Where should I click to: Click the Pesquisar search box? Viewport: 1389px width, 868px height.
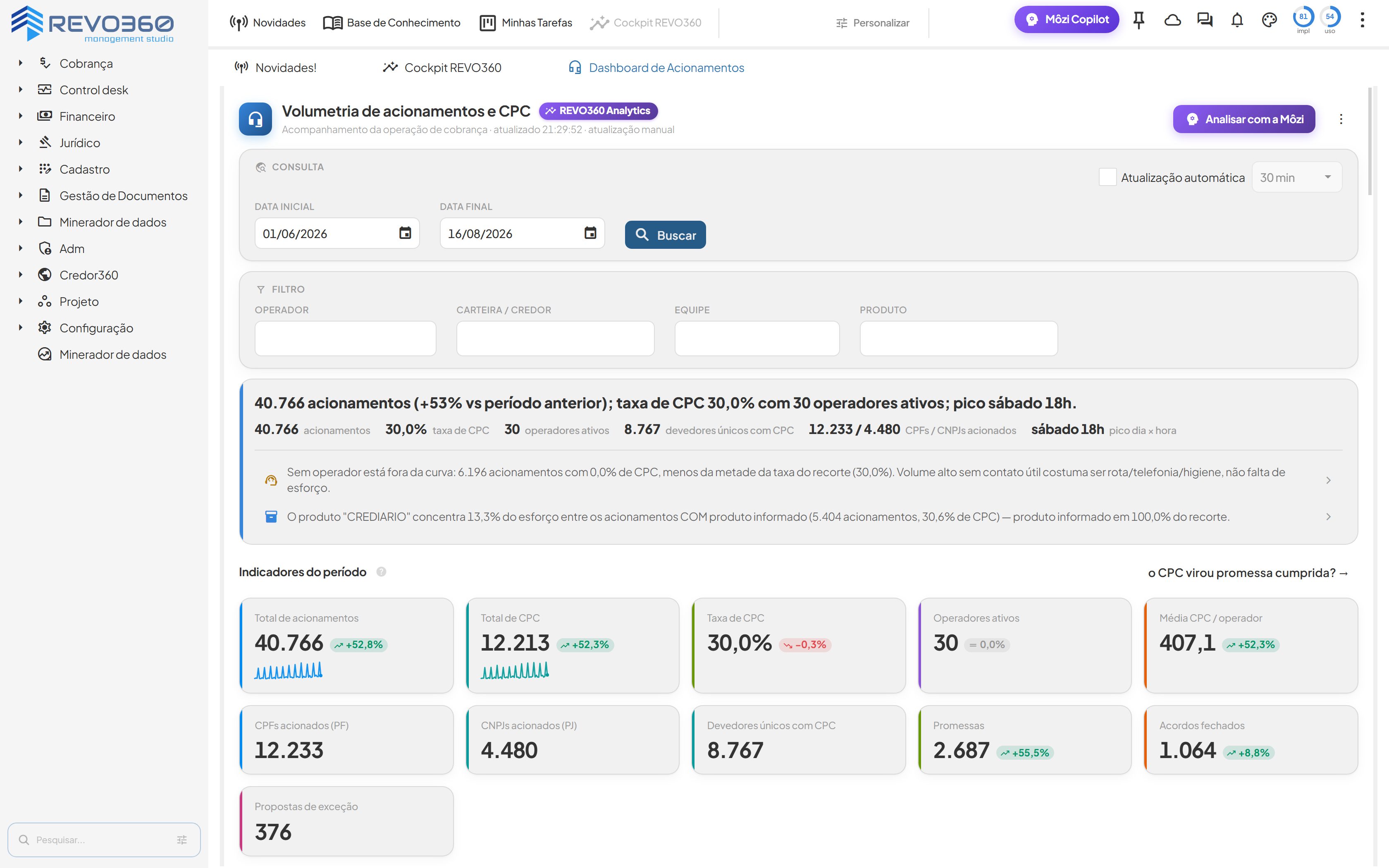[x=104, y=840]
